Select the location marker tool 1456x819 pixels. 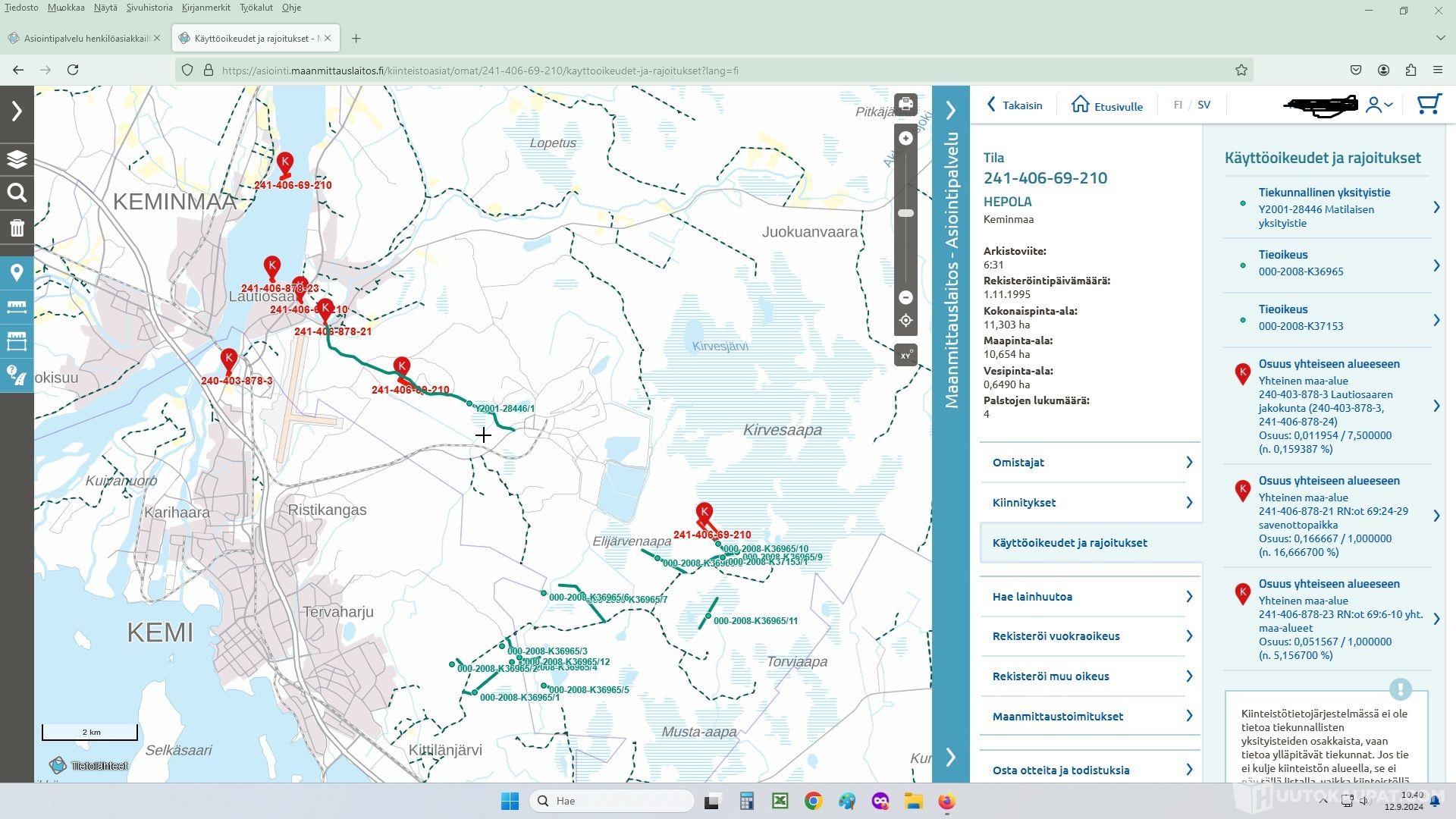17,273
